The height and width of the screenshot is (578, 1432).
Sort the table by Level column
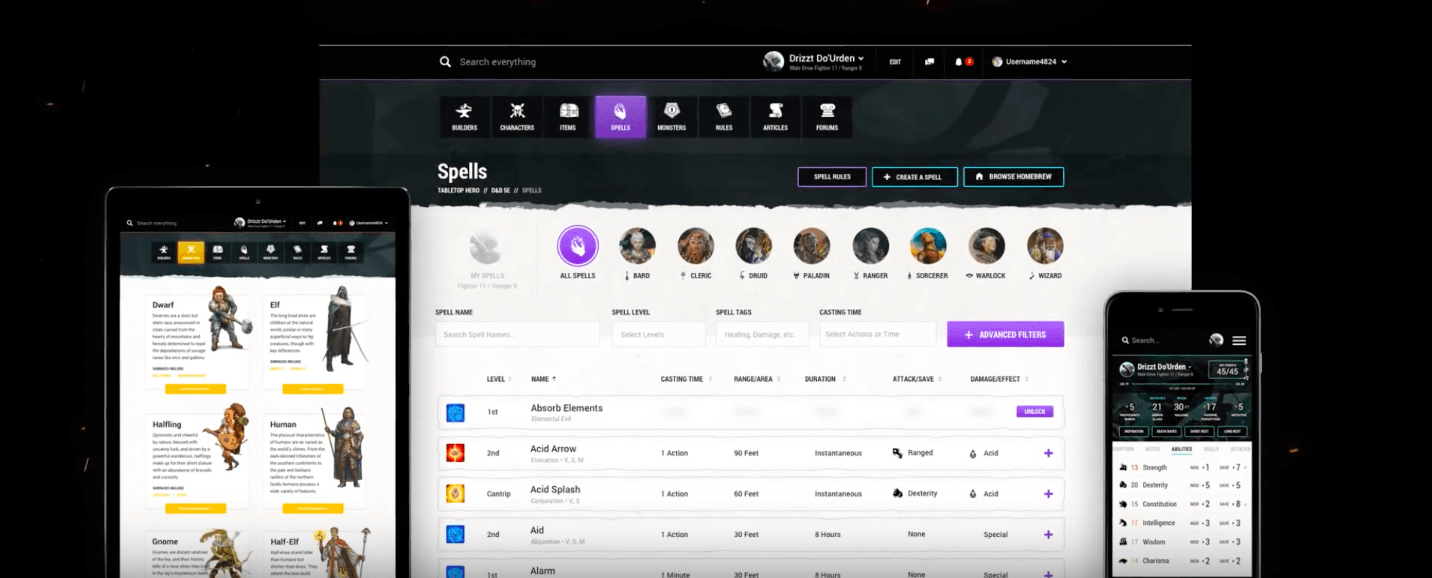coord(498,379)
